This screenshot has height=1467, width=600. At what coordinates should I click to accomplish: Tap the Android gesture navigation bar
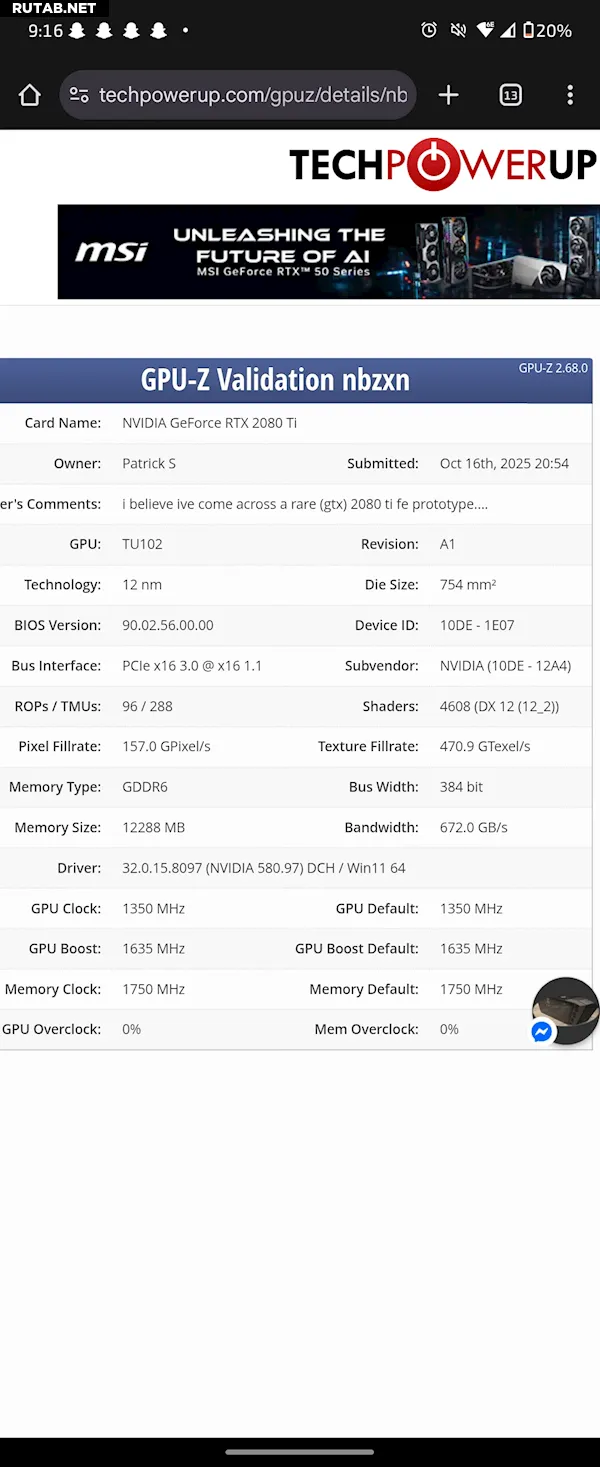pyautogui.click(x=300, y=1452)
